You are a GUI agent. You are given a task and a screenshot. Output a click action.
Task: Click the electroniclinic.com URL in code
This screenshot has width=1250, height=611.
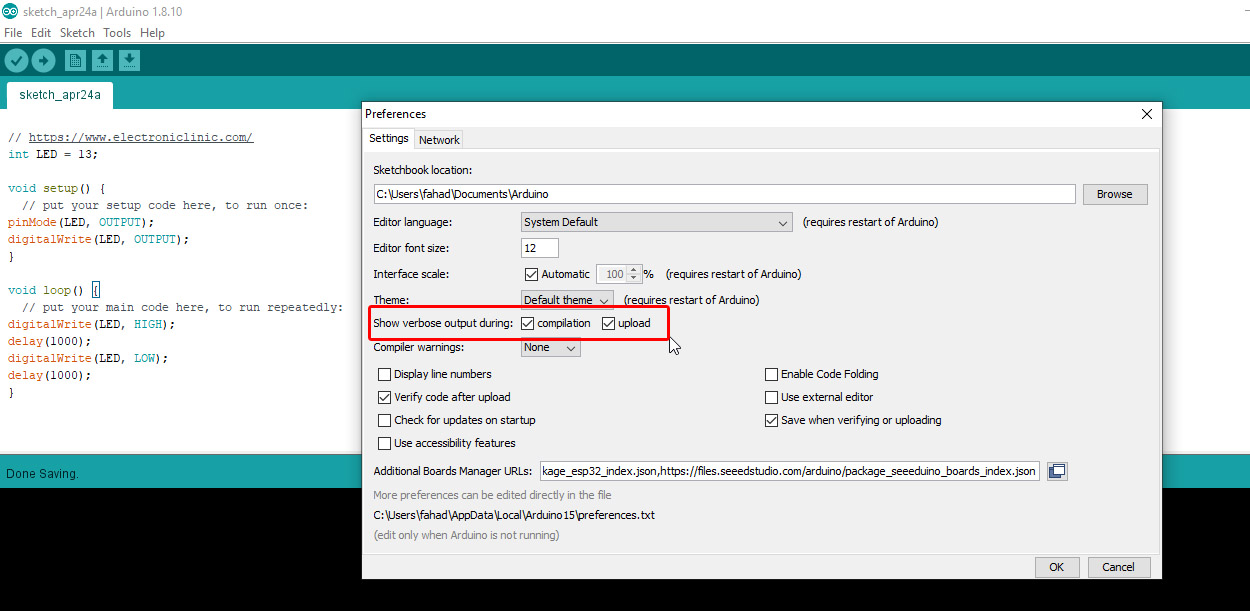141,138
